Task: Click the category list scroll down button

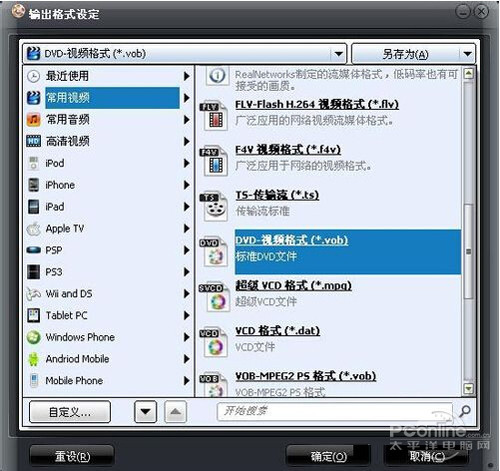Action: click(145, 412)
